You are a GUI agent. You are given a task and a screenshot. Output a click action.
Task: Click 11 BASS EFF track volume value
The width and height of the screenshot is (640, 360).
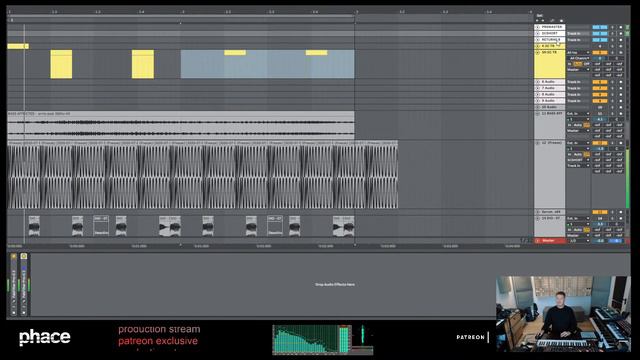coord(600,119)
